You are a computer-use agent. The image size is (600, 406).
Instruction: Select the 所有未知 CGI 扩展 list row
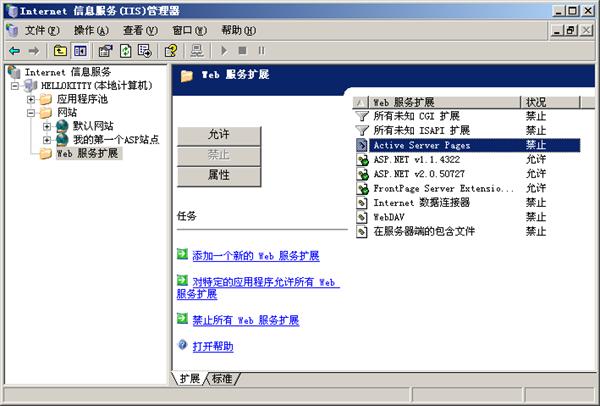pos(468,116)
